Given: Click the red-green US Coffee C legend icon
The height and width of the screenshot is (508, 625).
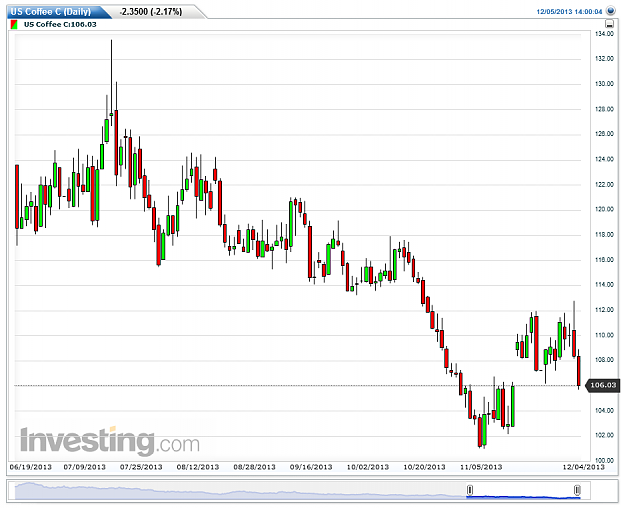Looking at the screenshot, I should [14, 25].
